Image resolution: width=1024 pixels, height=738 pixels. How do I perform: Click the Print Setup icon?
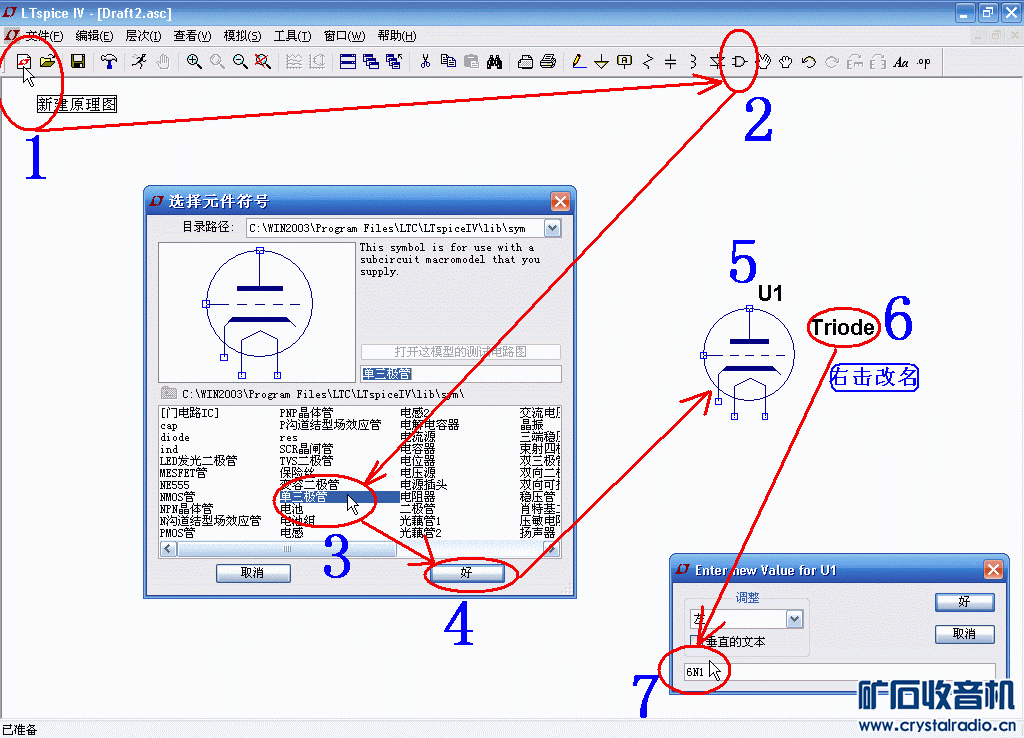click(x=525, y=61)
